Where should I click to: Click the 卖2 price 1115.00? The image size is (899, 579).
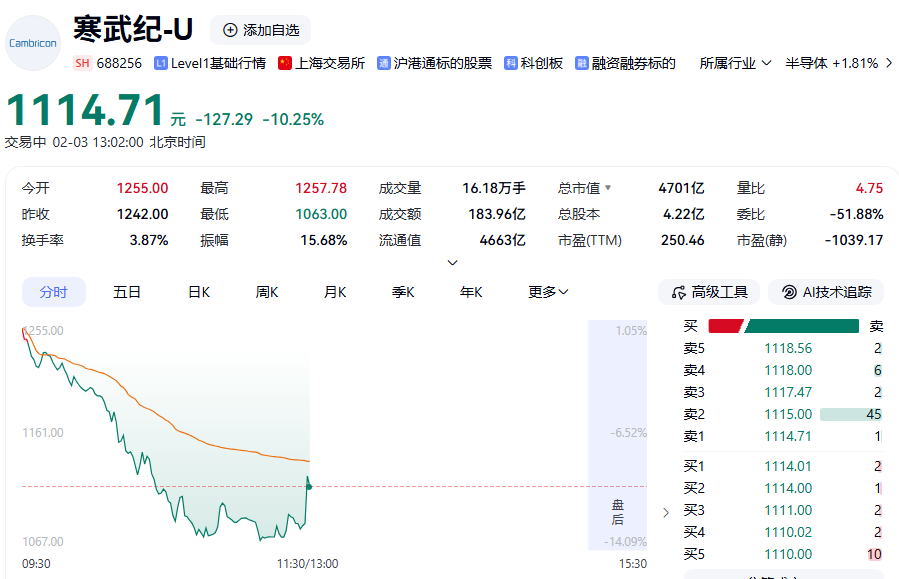pyautogui.click(x=788, y=414)
